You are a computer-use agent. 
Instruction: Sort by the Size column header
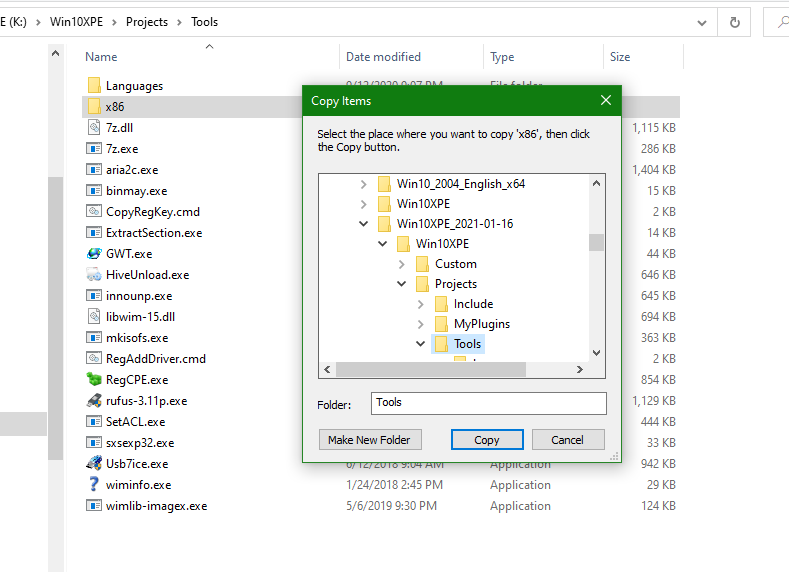[620, 57]
